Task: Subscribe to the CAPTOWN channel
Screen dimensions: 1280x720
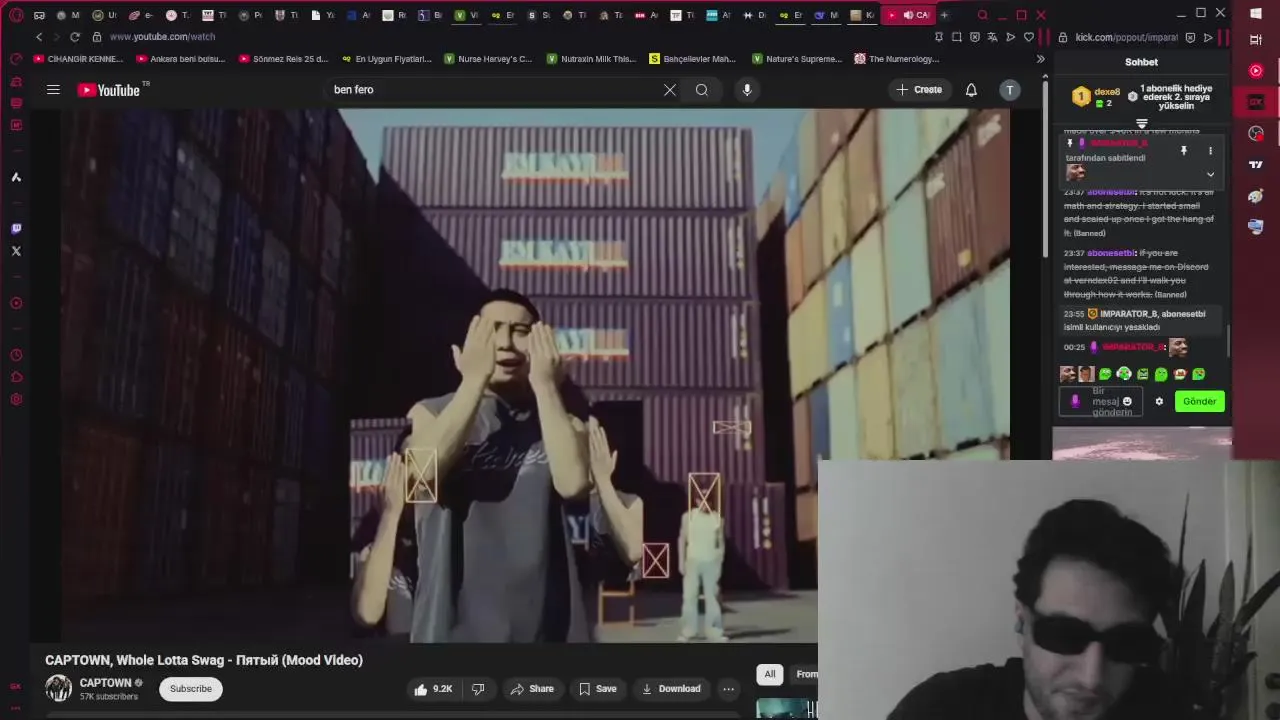Action: coord(190,689)
